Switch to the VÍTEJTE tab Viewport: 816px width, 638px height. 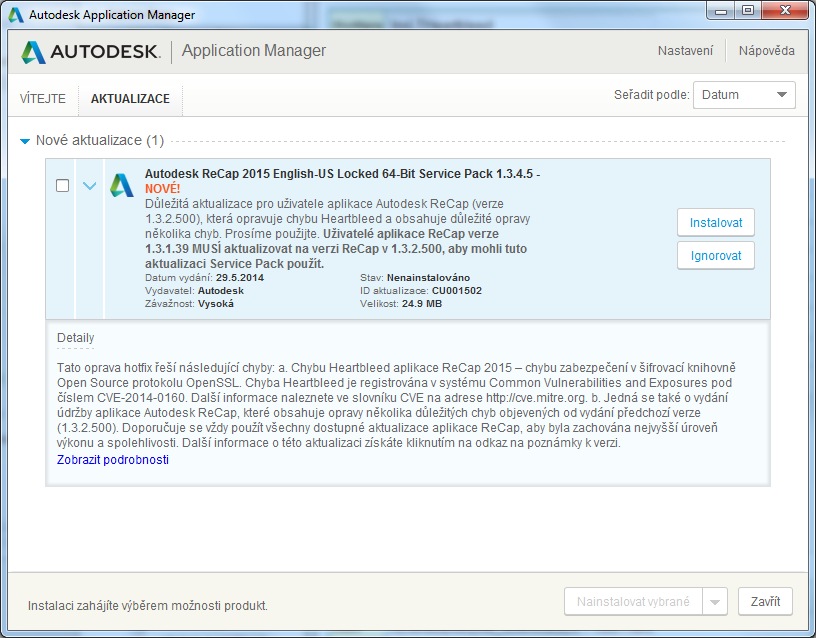[43, 99]
